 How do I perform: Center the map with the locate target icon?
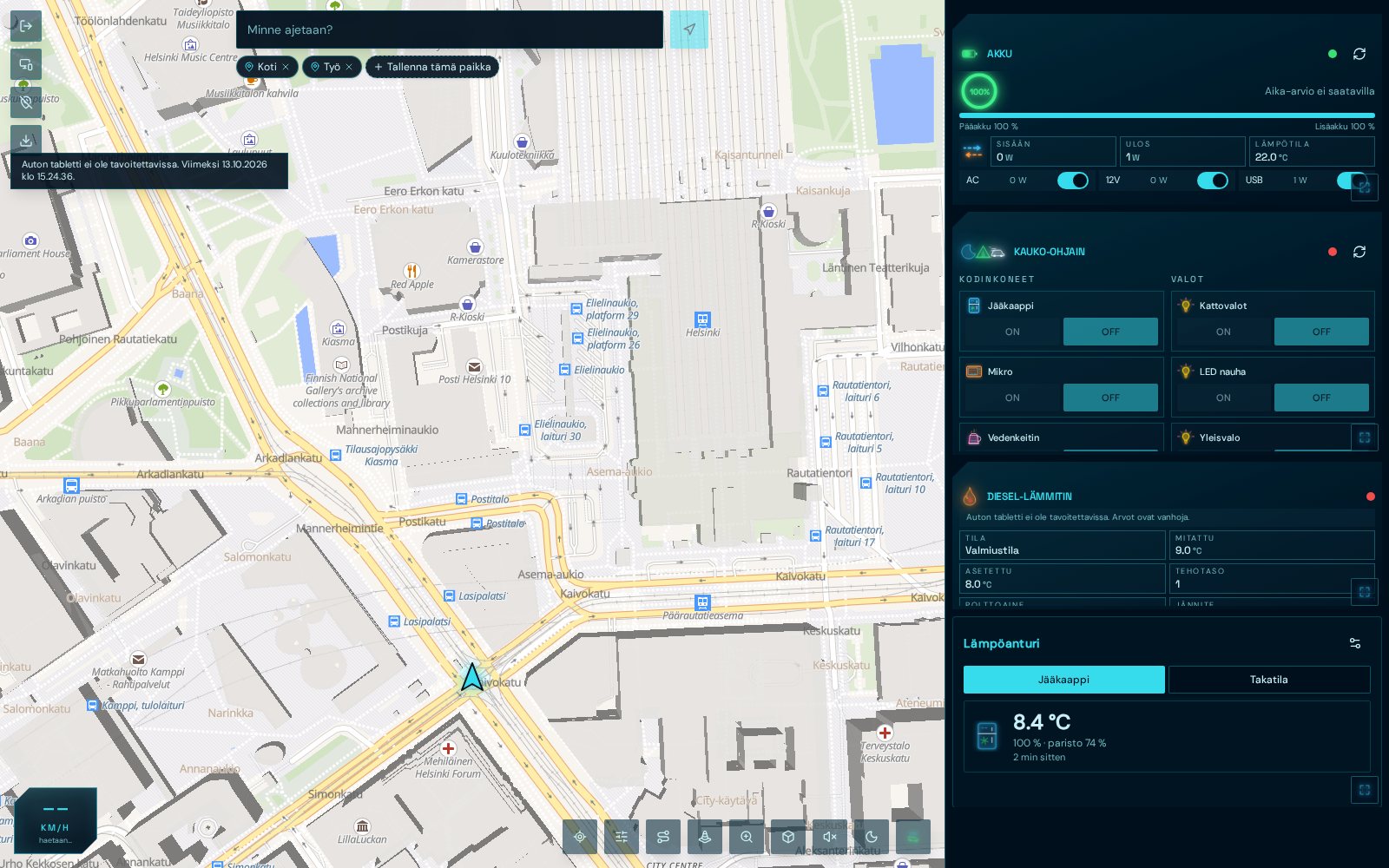(580, 837)
